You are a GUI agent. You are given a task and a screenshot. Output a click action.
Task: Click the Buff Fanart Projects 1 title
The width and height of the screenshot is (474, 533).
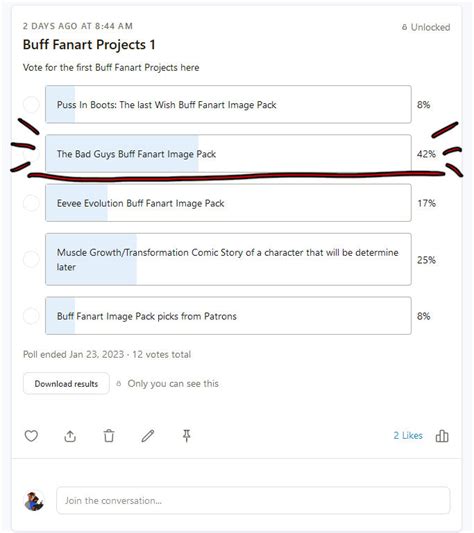(x=89, y=45)
